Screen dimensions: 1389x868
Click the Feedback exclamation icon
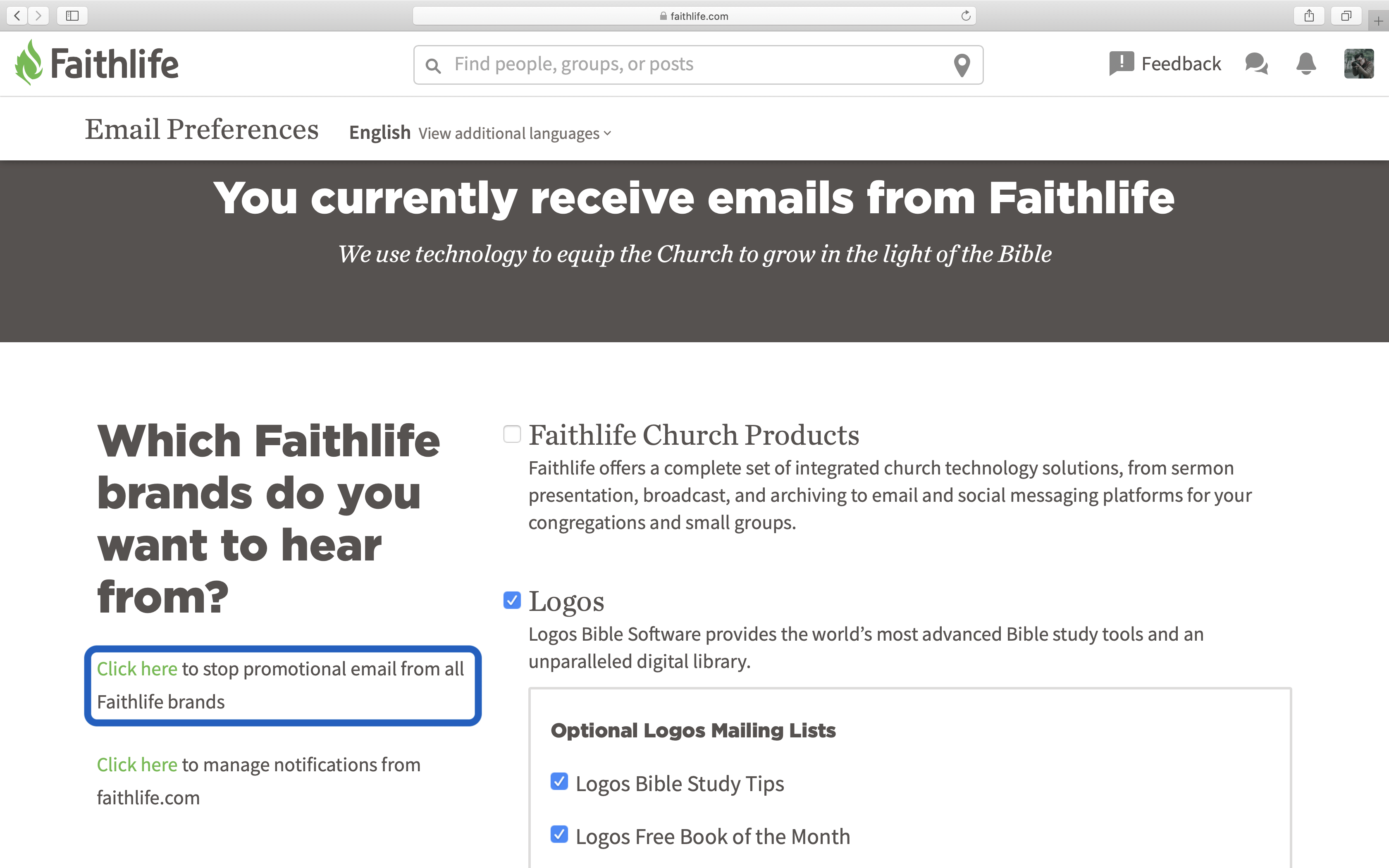pos(1121,63)
